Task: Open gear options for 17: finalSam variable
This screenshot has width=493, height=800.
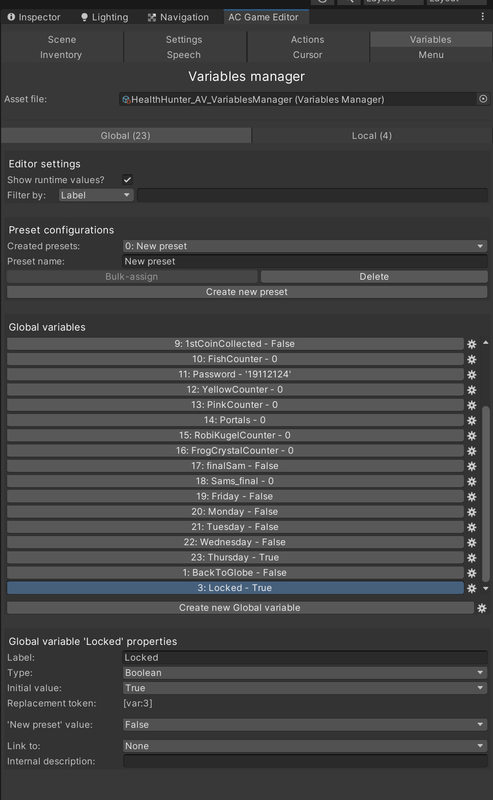Action: (472, 466)
